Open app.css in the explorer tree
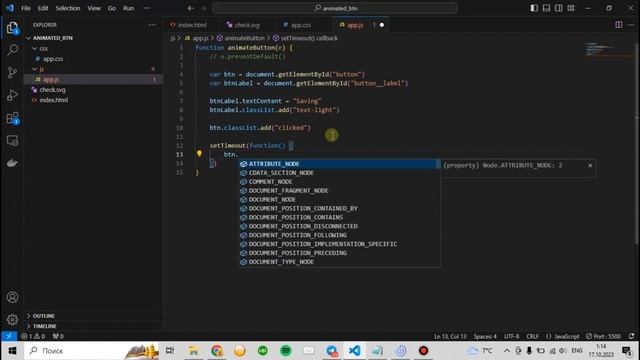640x360 pixels. click(x=53, y=59)
